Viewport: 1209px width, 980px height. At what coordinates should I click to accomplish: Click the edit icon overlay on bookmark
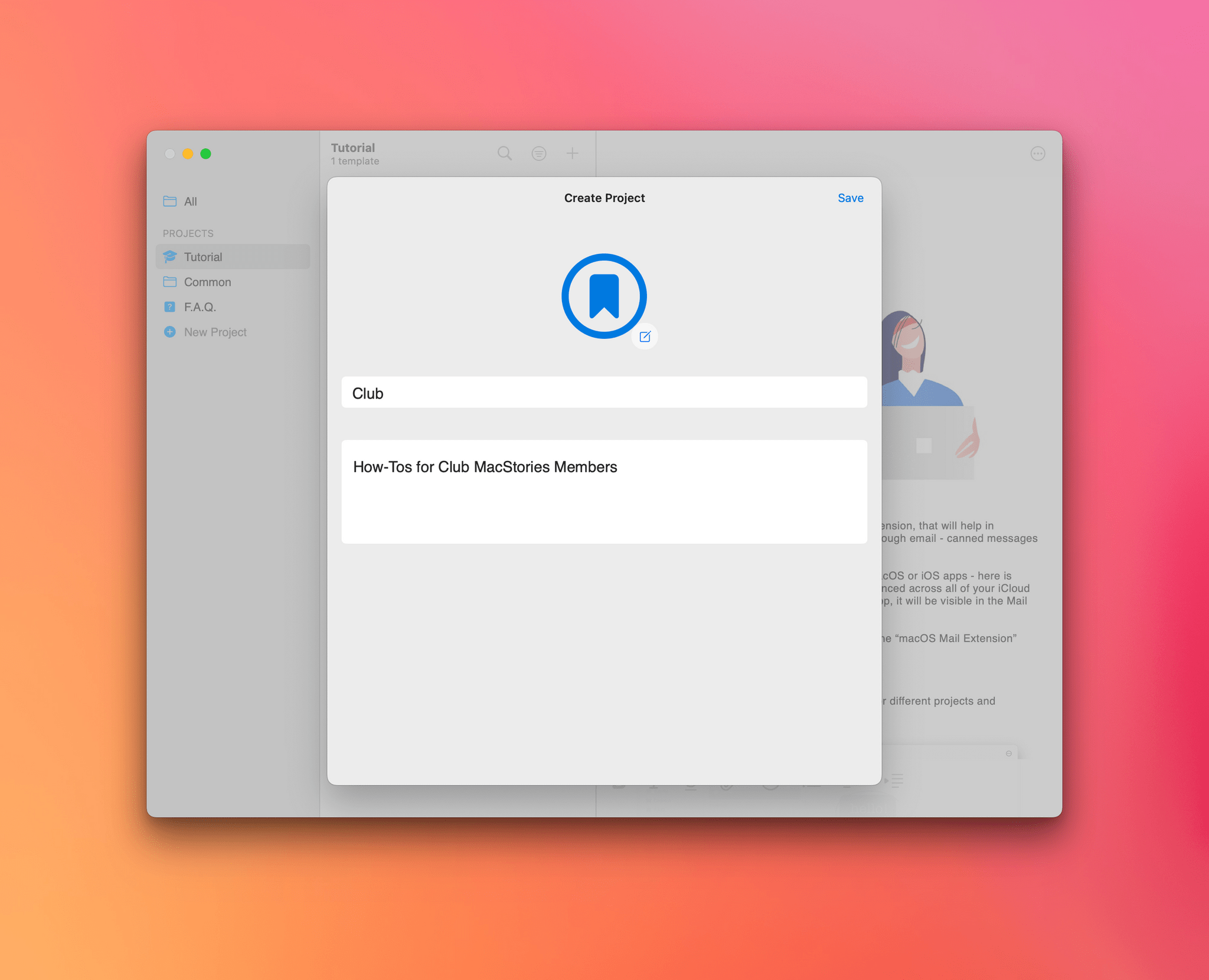pos(644,335)
